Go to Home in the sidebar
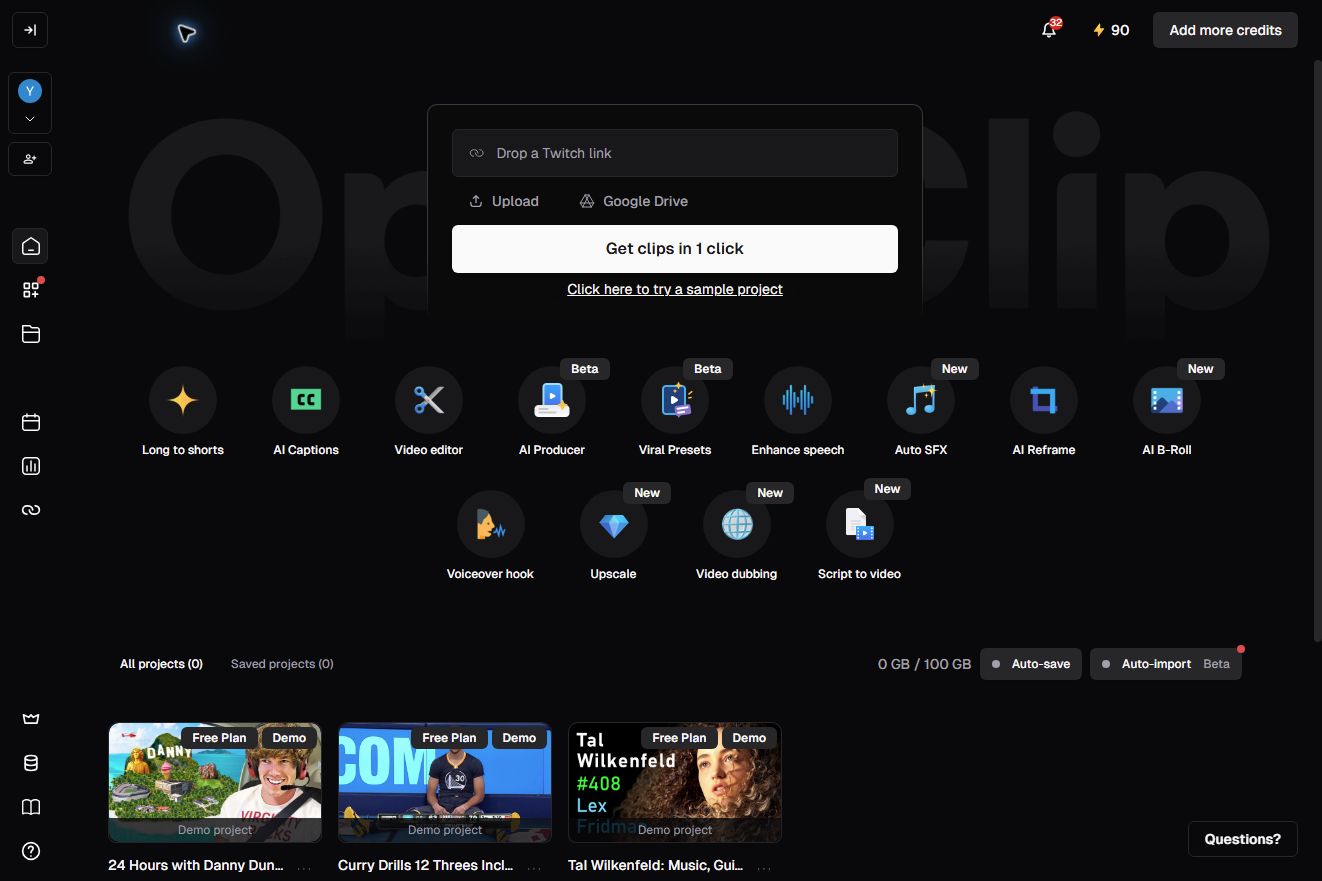Image resolution: width=1322 pixels, height=881 pixels. click(31, 246)
